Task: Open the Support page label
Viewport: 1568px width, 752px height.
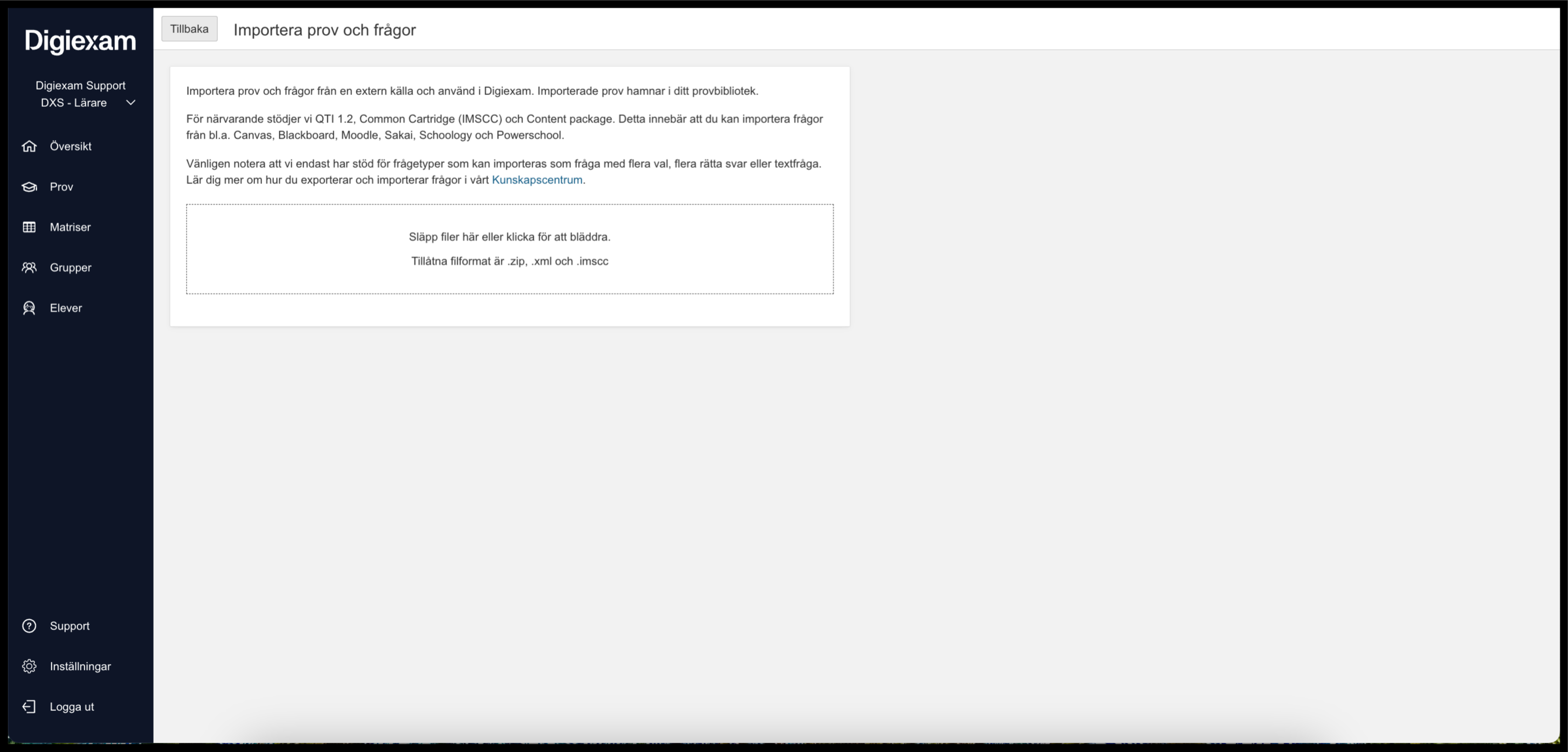Action: click(70, 626)
